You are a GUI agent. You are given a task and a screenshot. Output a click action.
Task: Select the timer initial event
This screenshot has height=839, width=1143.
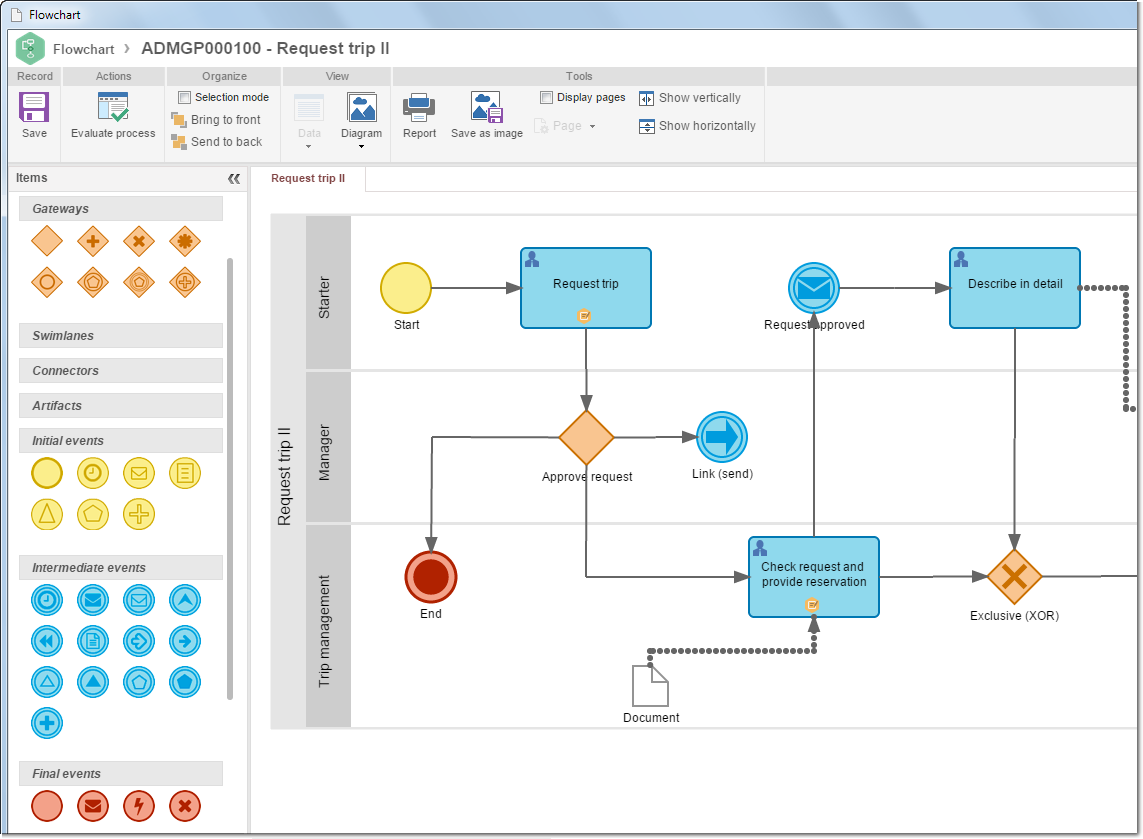[x=93, y=473]
